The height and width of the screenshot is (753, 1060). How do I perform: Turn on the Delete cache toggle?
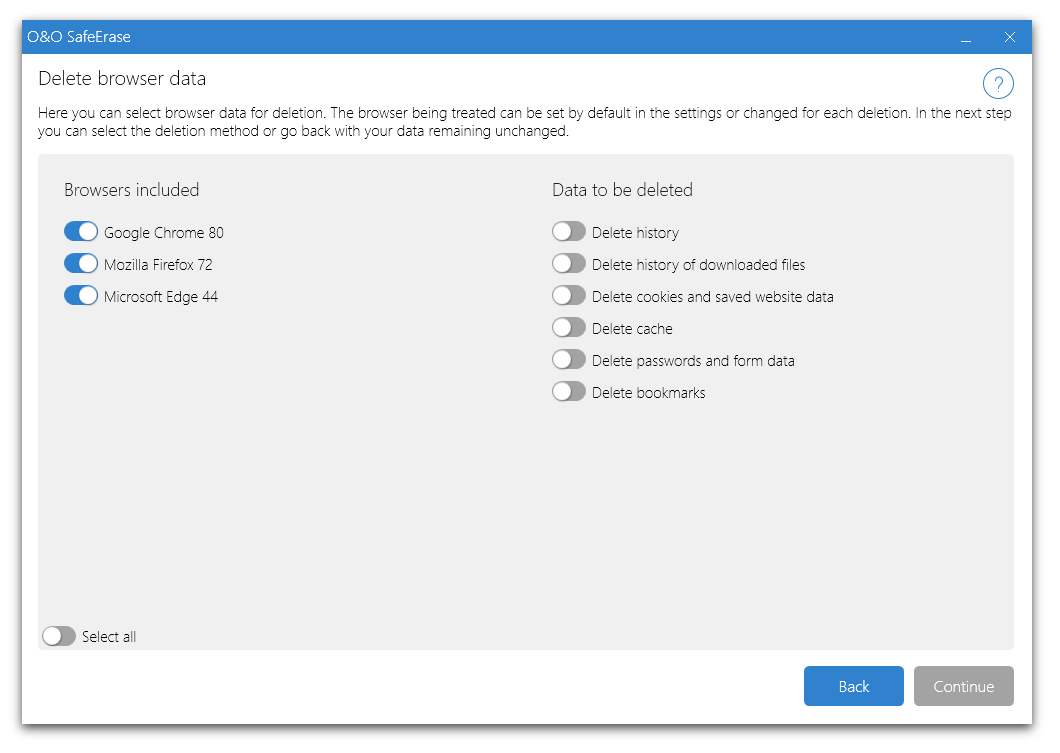coord(569,328)
